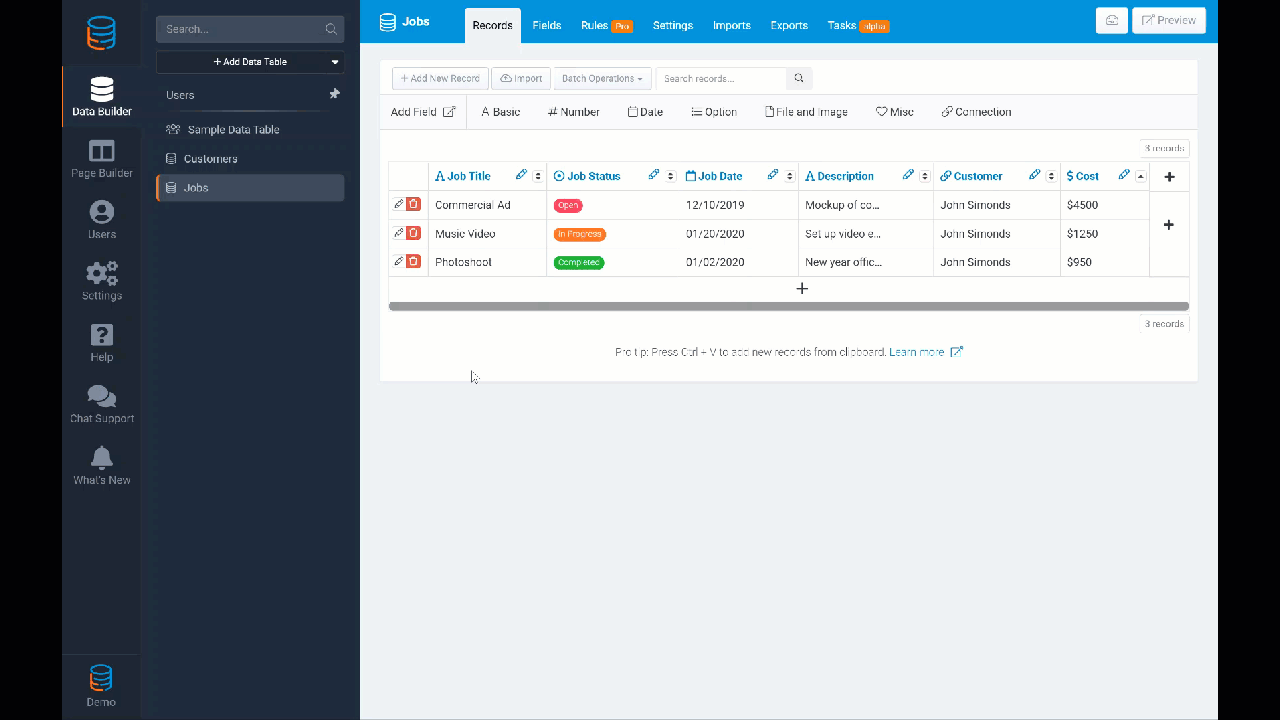
Task: Open Add Data Table dropdown arrow
Action: [335, 62]
